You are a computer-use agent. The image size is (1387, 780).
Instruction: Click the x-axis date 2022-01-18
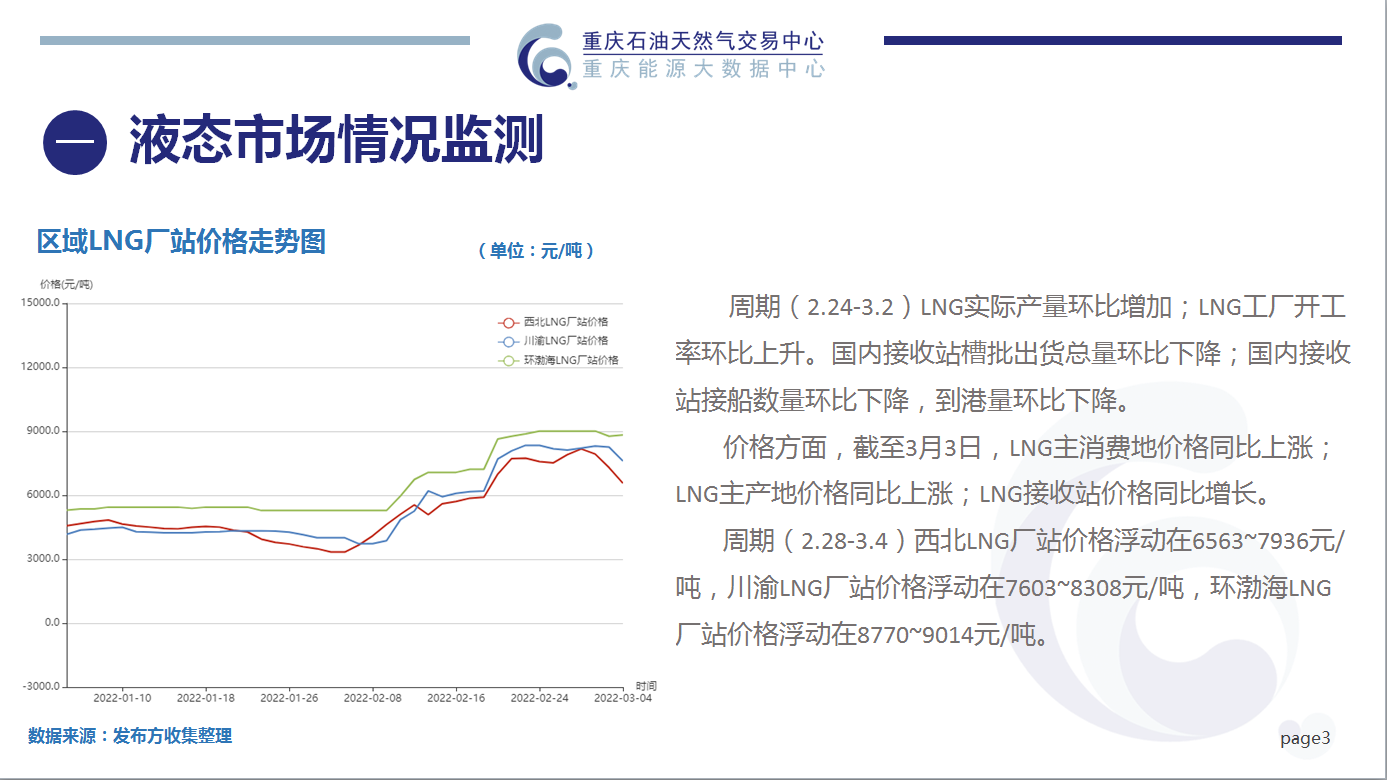click(x=205, y=698)
